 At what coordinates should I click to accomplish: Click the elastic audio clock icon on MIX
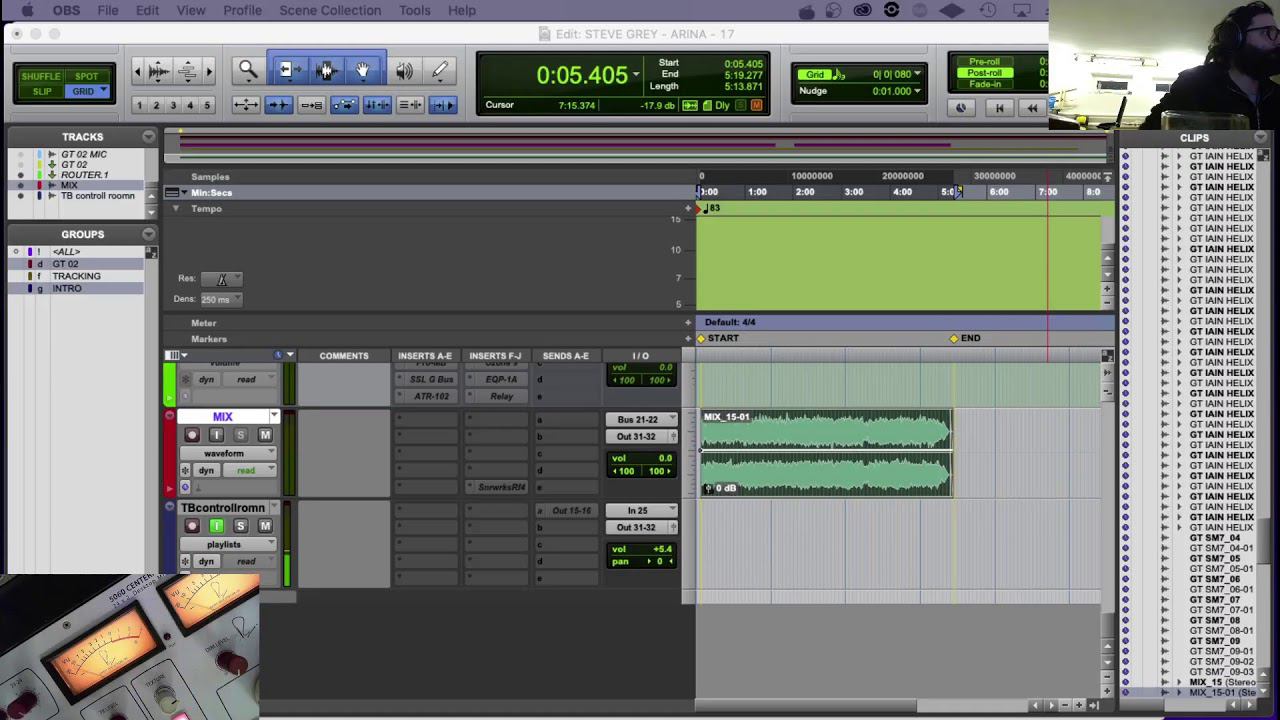(x=185, y=488)
